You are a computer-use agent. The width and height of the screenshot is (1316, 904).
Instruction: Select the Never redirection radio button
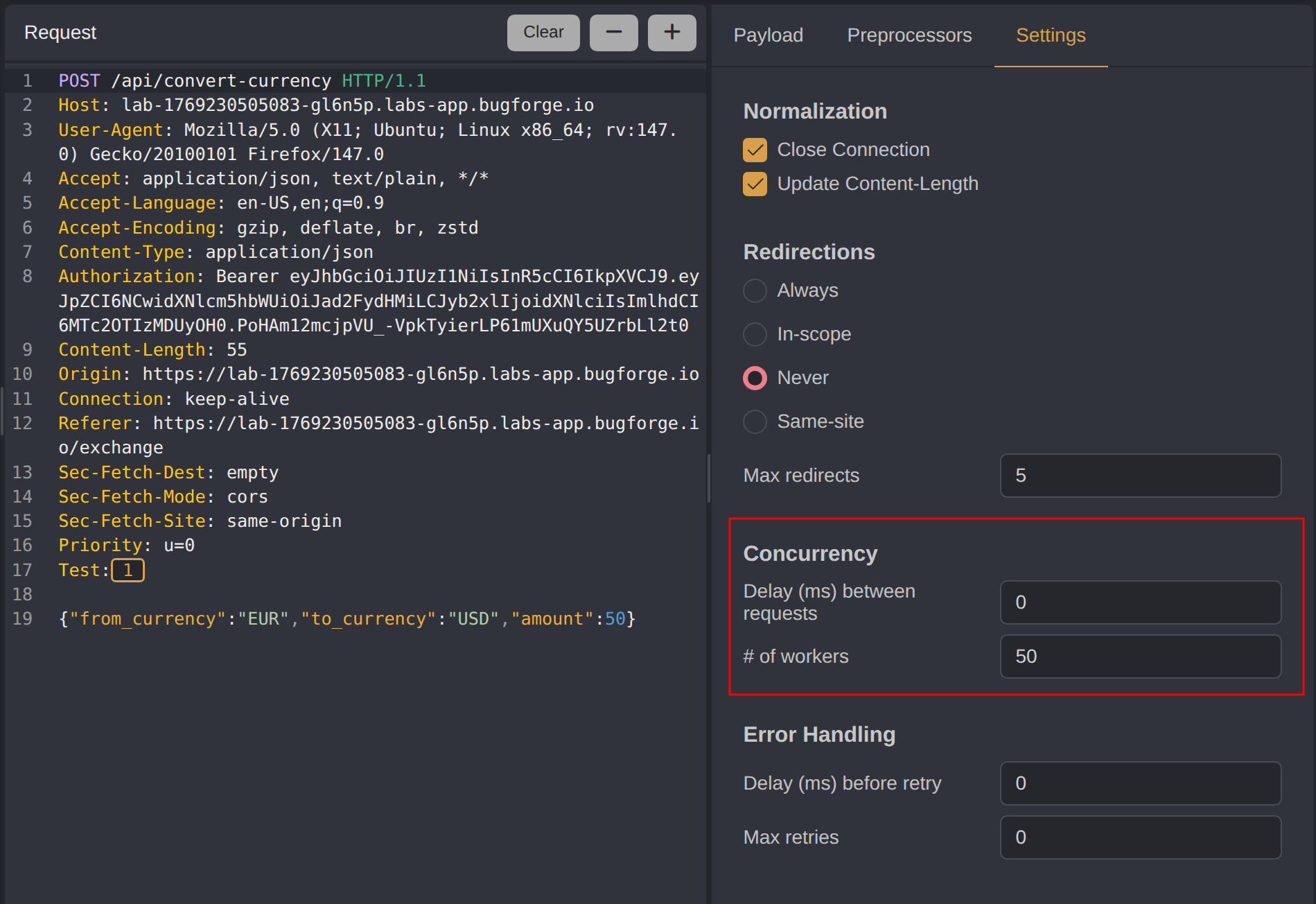[755, 378]
